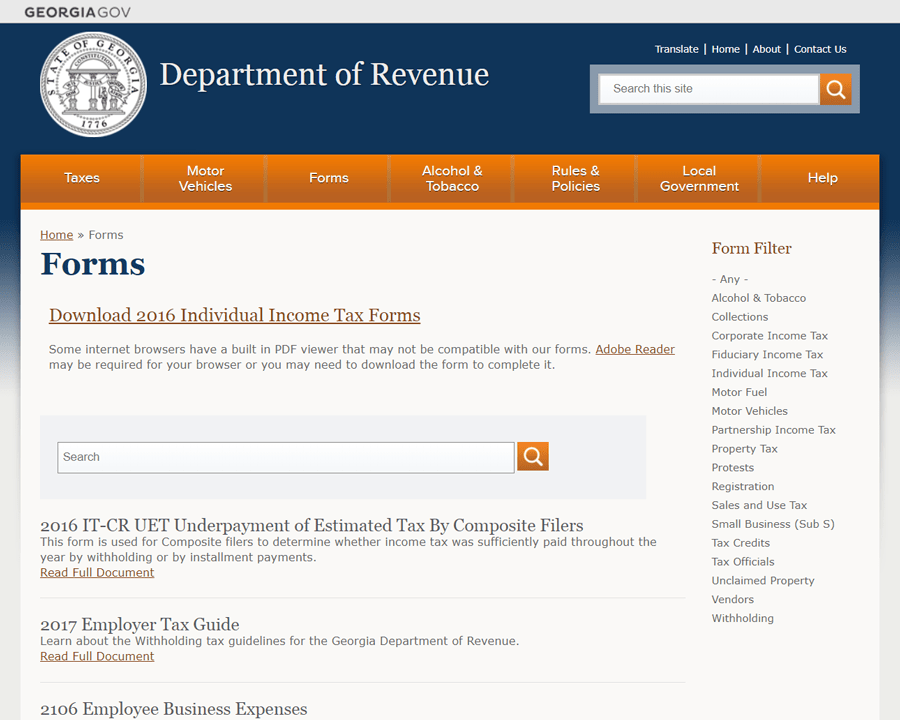900x720 pixels.
Task: Open the Help menu item
Action: pos(822,177)
